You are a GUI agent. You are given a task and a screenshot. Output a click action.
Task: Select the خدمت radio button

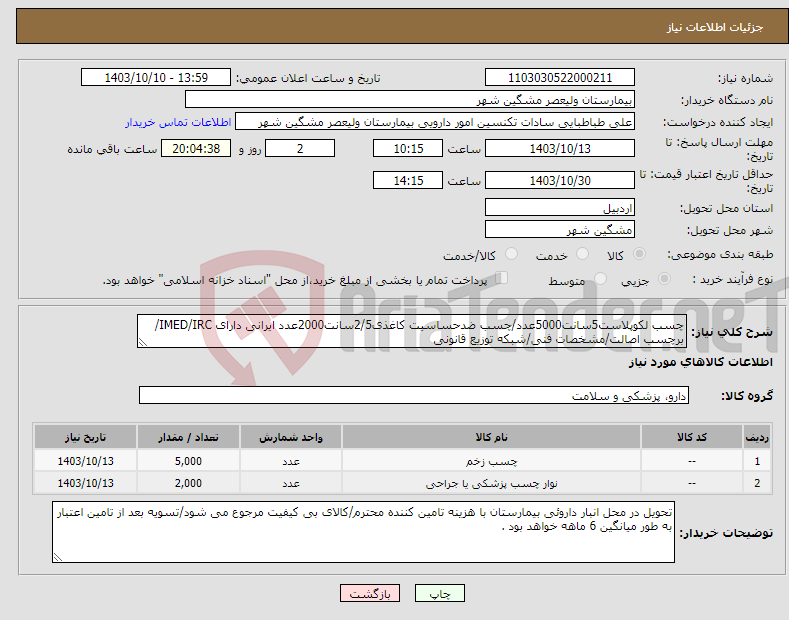(582, 254)
